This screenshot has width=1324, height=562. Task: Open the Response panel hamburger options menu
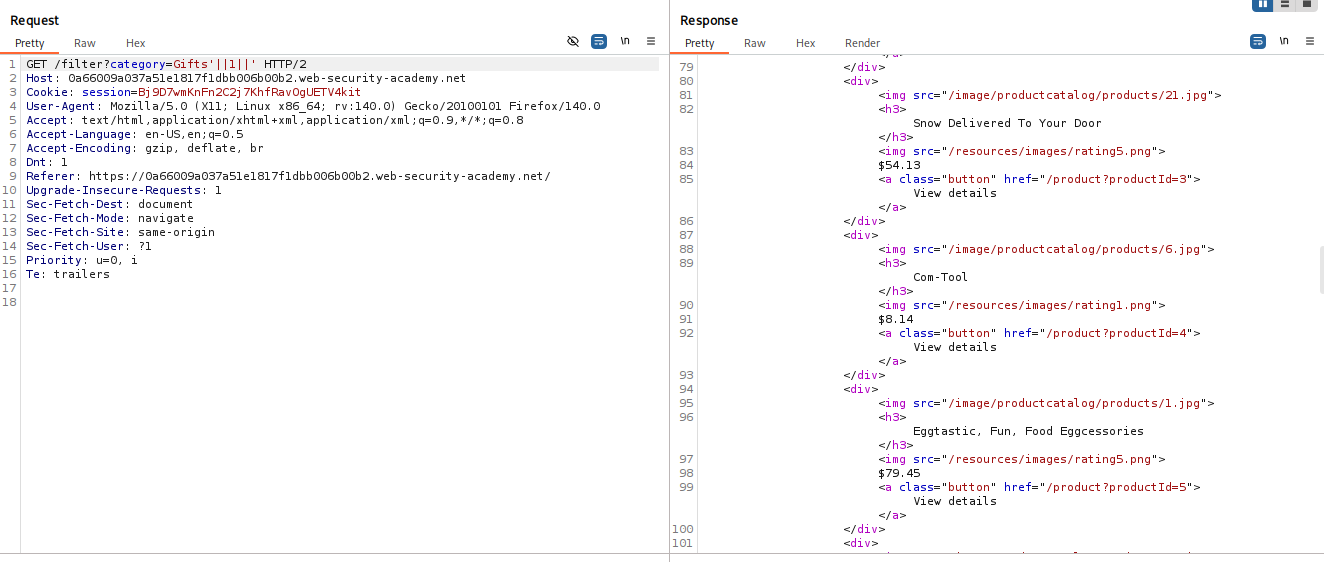[x=1310, y=41]
